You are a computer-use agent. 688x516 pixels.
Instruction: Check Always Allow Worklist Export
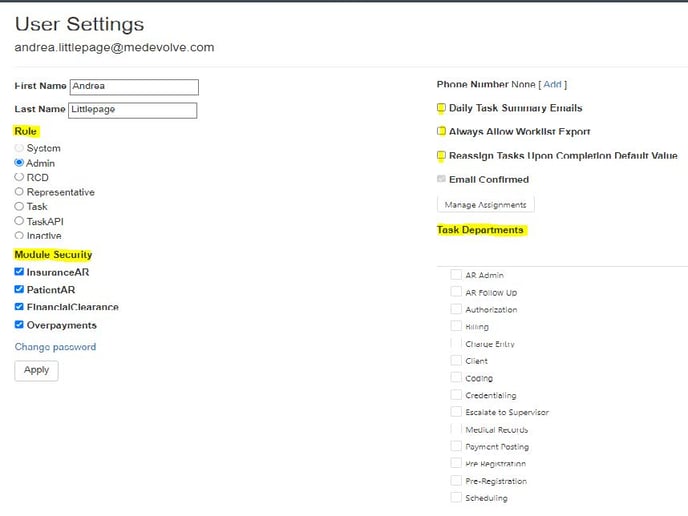[x=441, y=132]
